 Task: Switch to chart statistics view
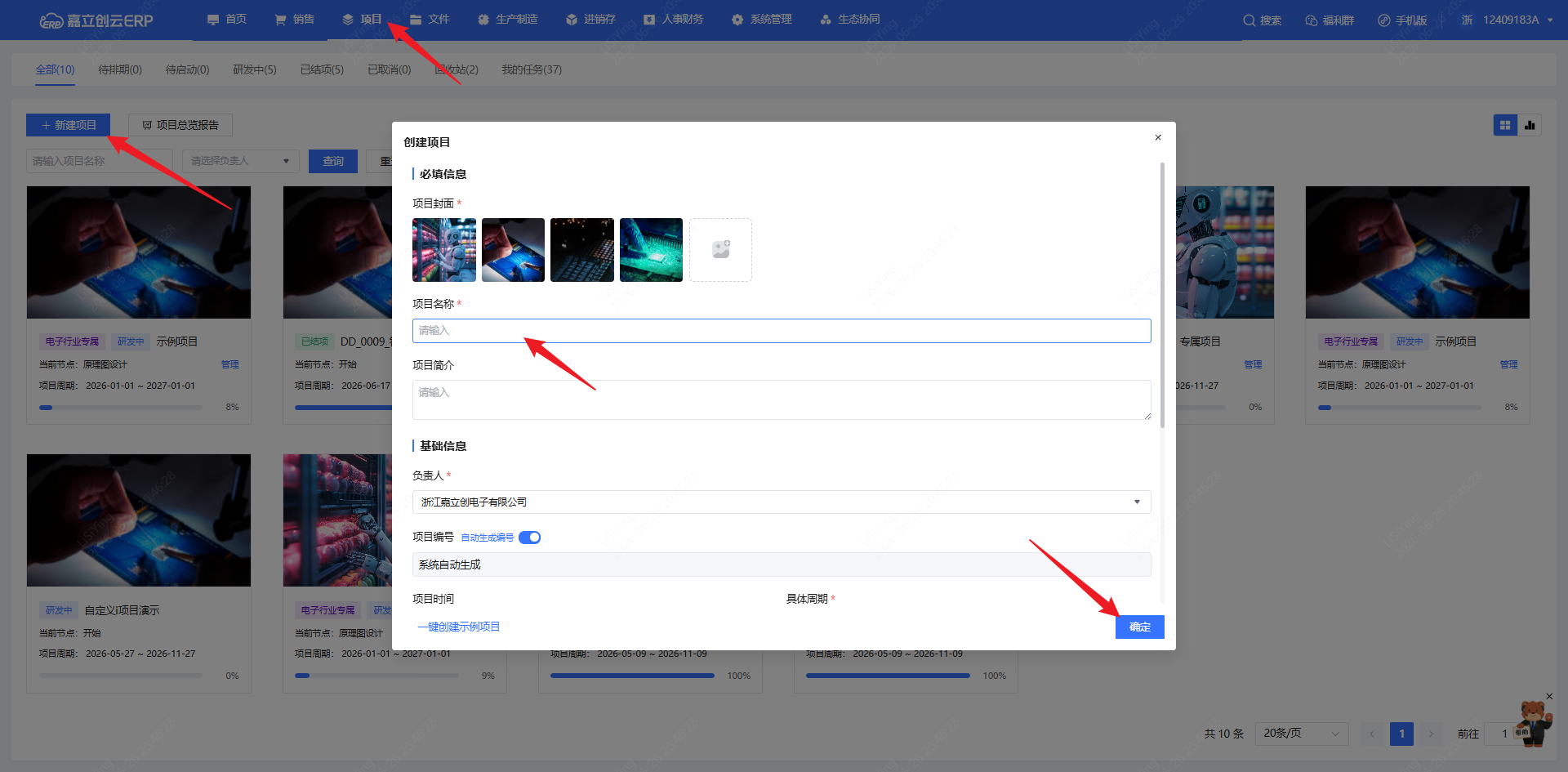tap(1530, 125)
